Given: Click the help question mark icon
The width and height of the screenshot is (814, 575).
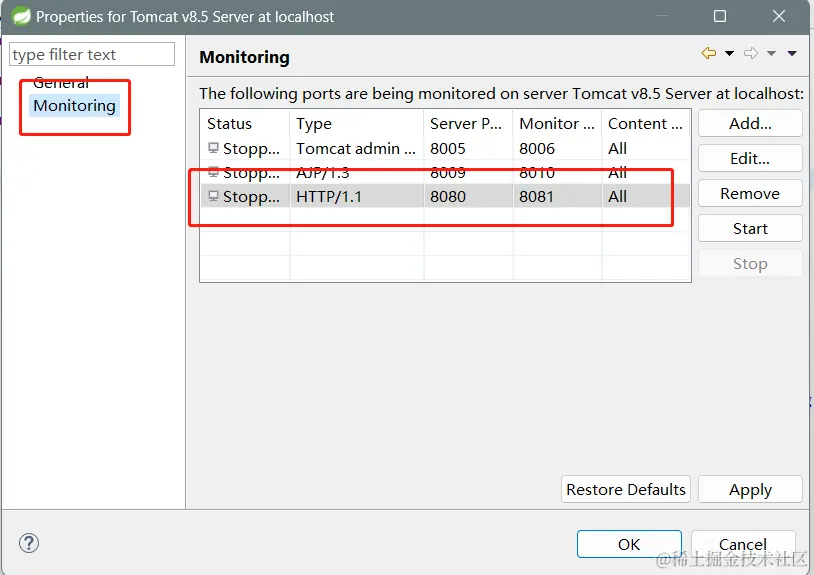Looking at the screenshot, I should 29,543.
